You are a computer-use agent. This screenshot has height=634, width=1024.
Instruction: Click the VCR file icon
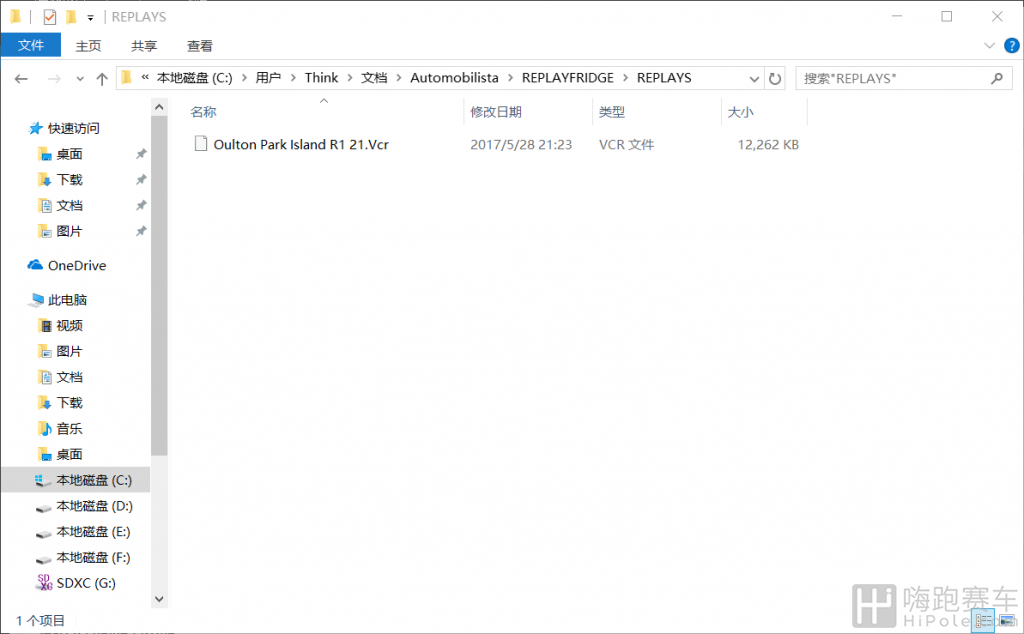[201, 144]
